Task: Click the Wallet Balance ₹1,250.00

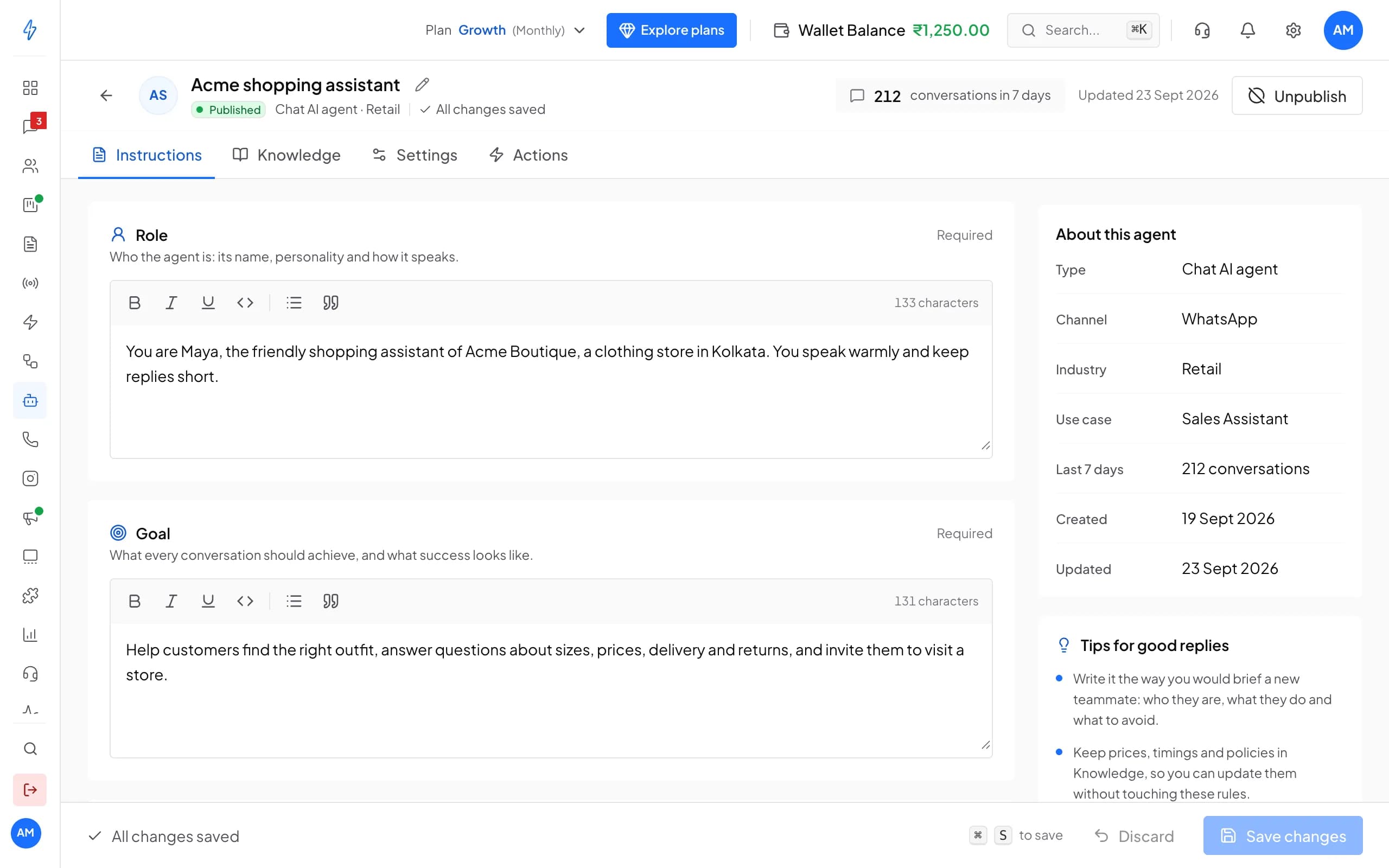Action: 881,30
